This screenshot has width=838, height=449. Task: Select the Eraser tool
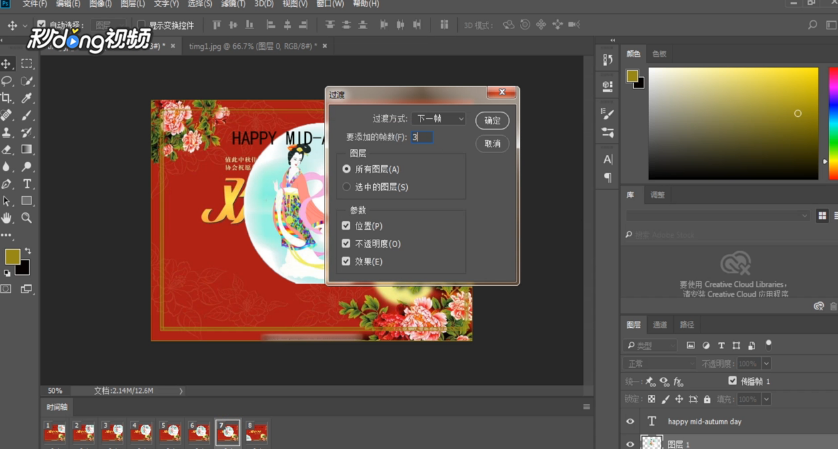6,149
